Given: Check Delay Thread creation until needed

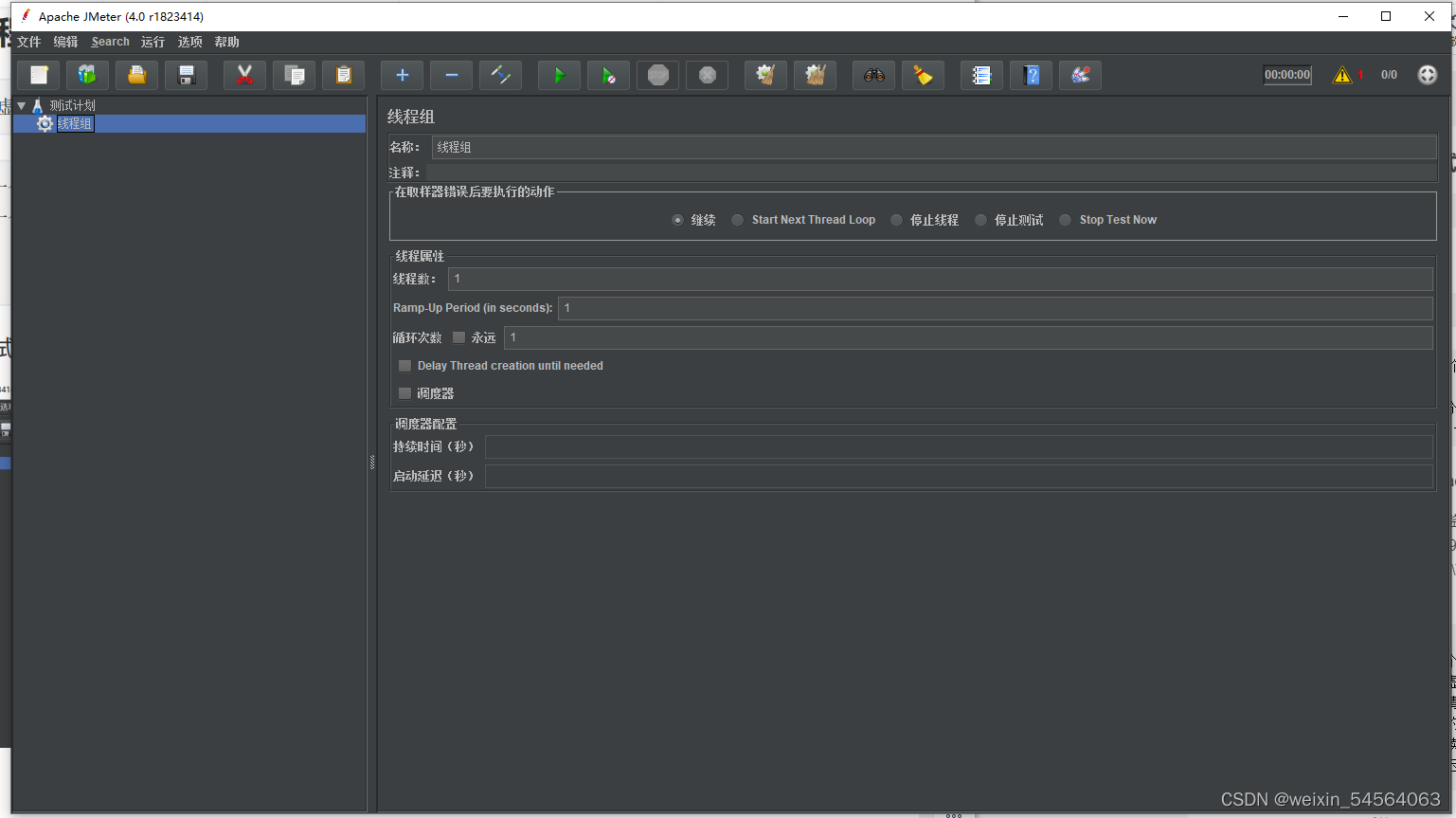Looking at the screenshot, I should point(405,366).
